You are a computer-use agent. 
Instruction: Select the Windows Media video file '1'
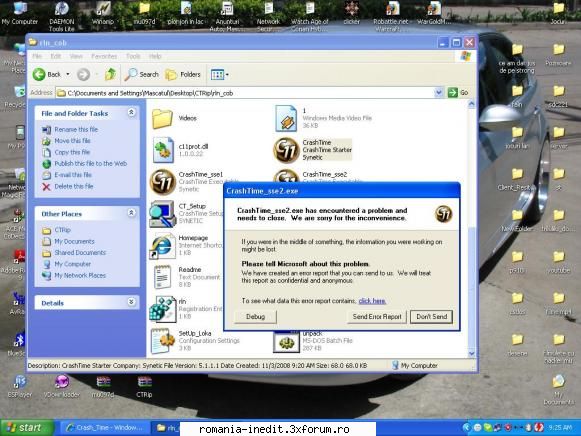click(x=286, y=119)
